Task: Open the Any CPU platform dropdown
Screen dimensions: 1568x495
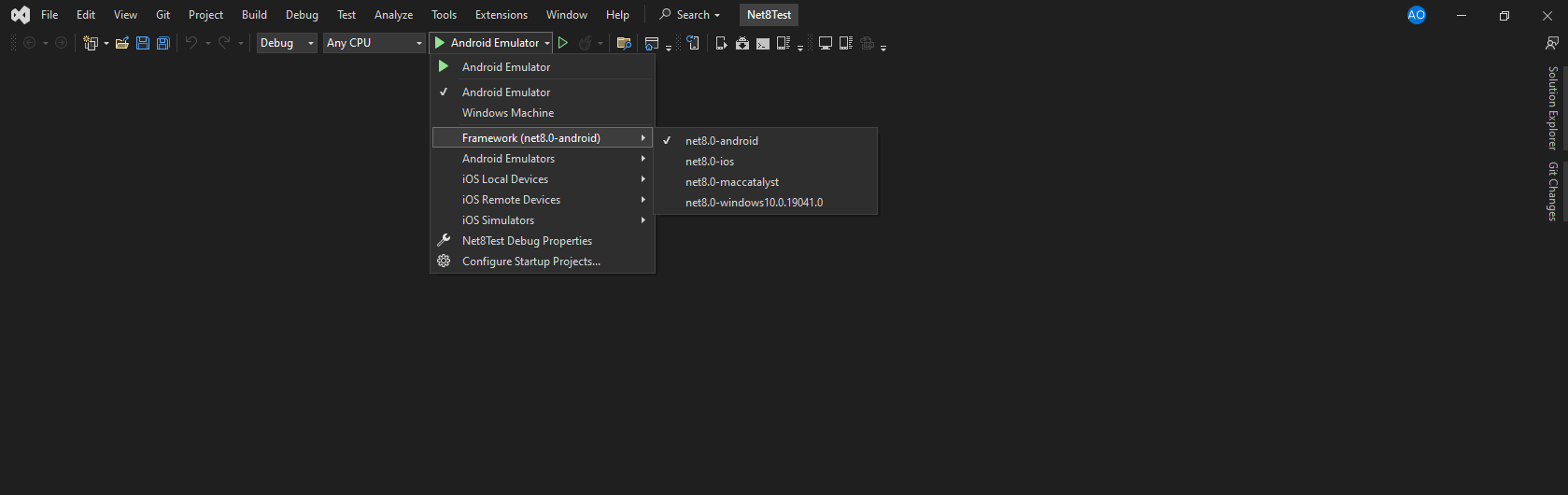Action: coord(374,43)
